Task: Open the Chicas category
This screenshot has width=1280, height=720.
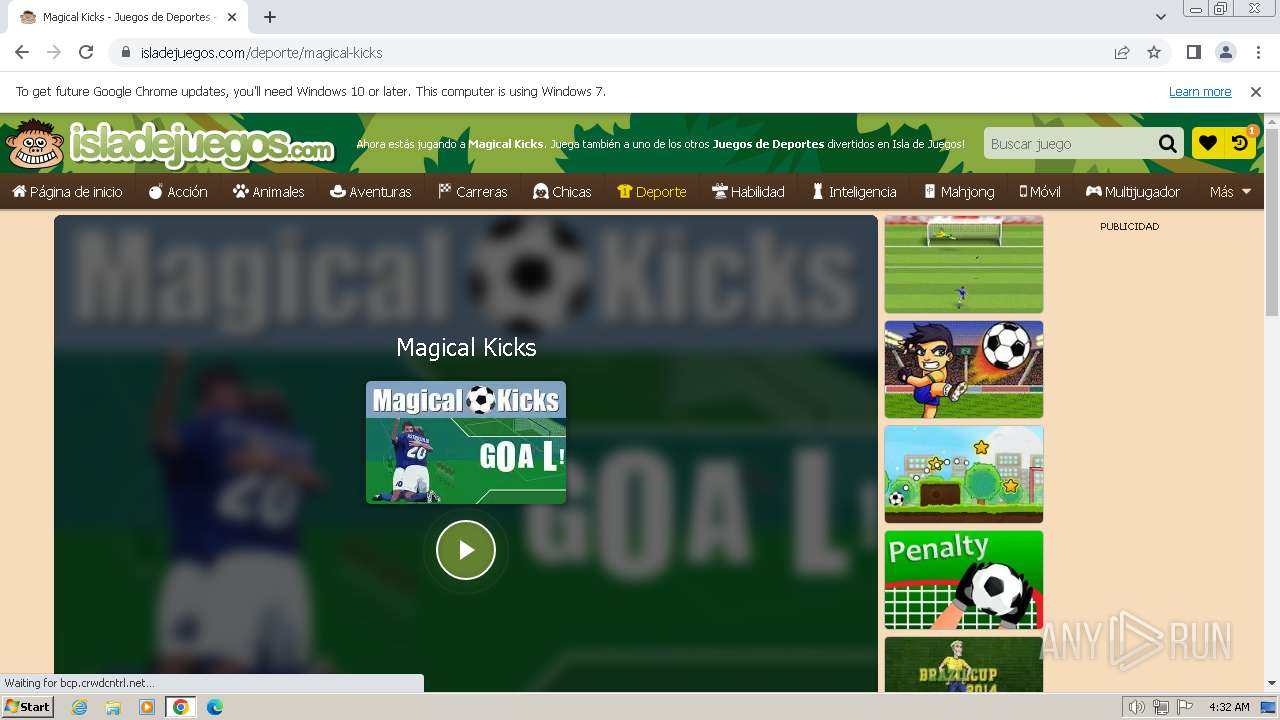Action: pos(562,191)
